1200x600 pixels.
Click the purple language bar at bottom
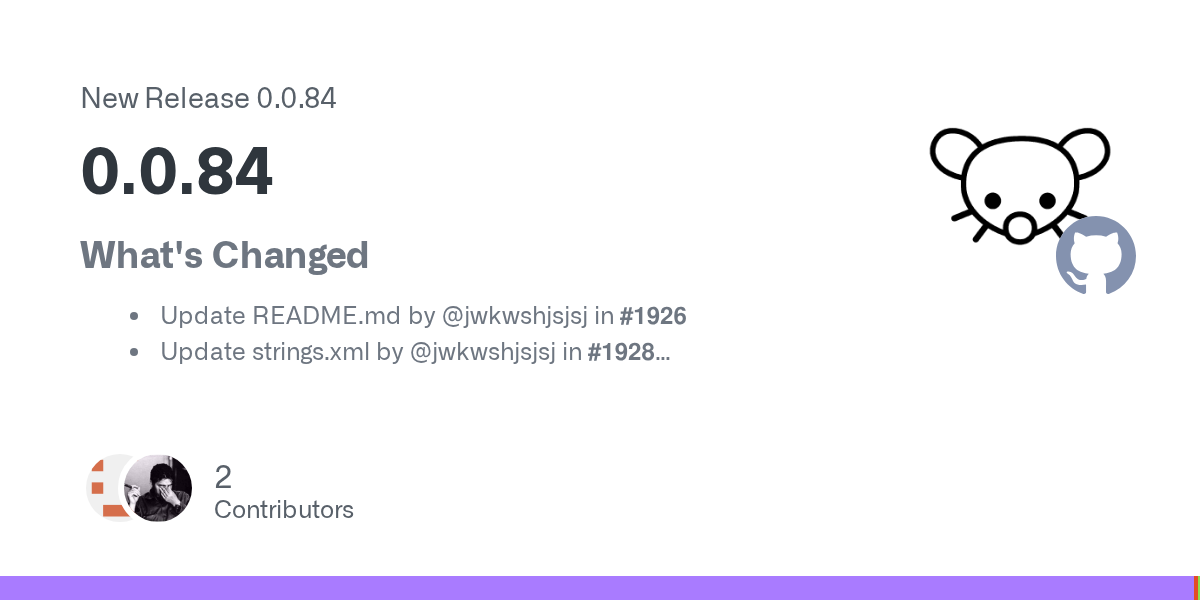coord(596,588)
